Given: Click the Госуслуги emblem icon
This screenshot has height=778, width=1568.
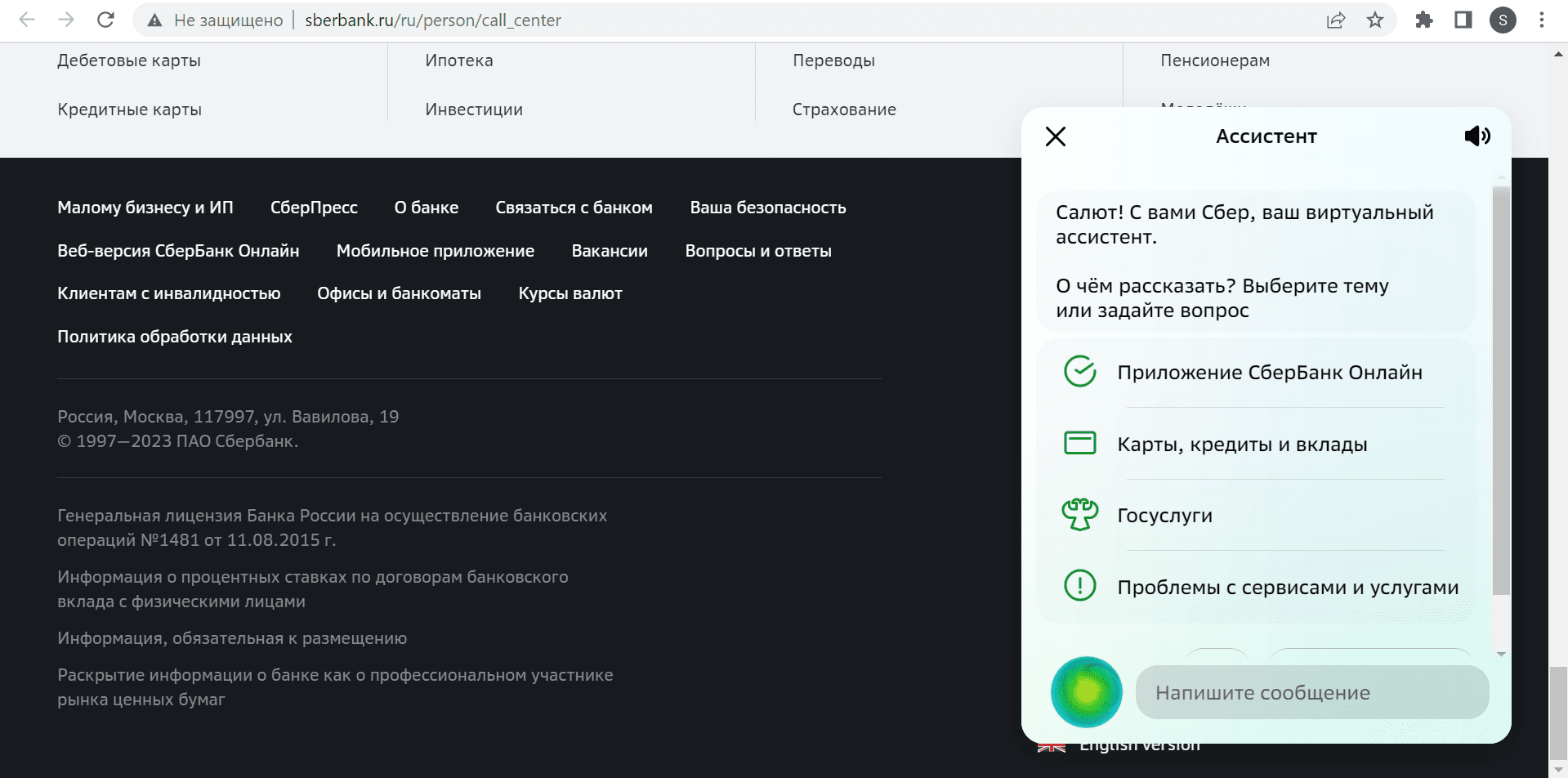Looking at the screenshot, I should coord(1080,515).
